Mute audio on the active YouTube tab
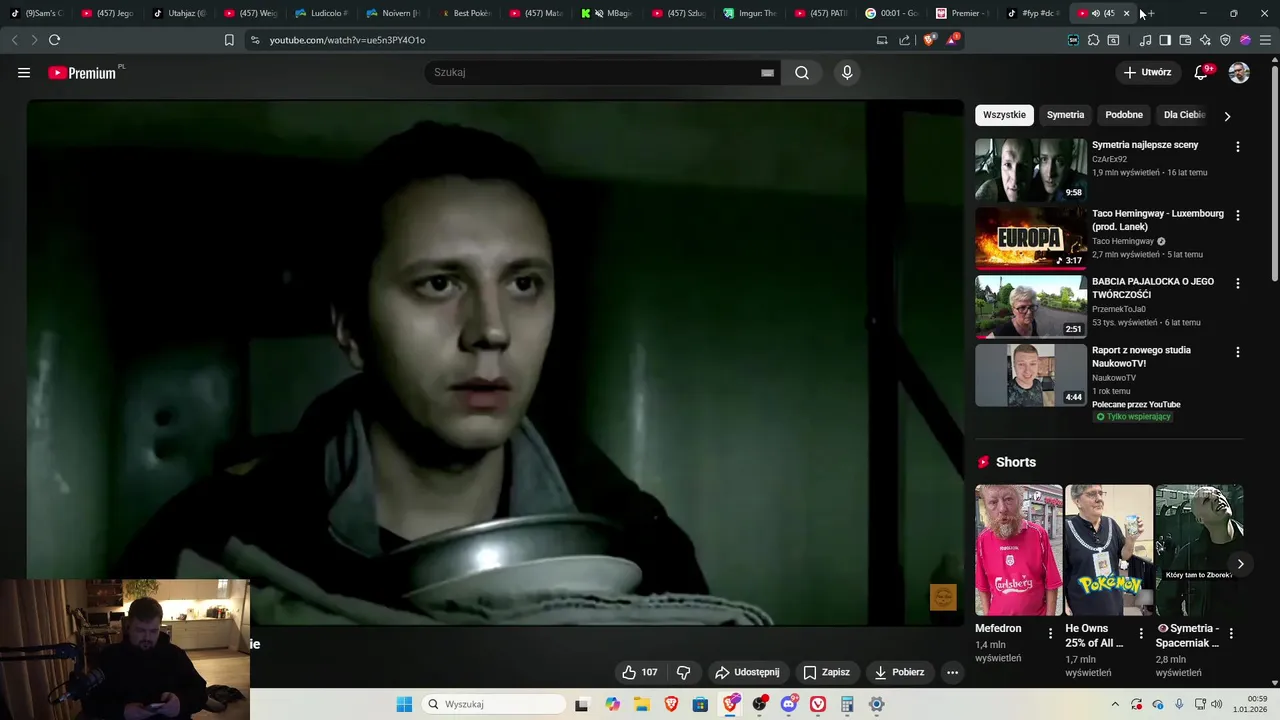Viewport: 1280px width, 720px height. click(x=1096, y=13)
